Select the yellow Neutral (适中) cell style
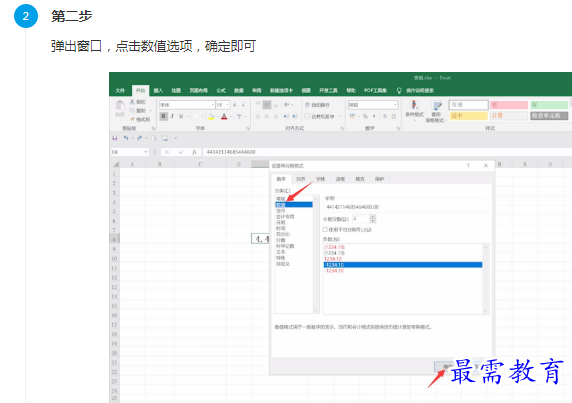 pos(468,116)
